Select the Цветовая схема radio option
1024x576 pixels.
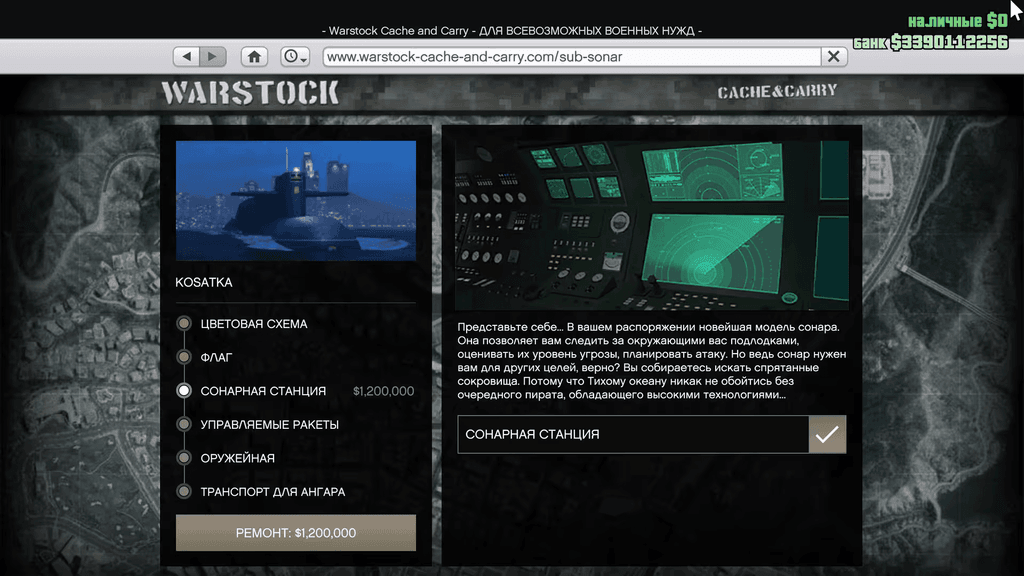coord(184,323)
